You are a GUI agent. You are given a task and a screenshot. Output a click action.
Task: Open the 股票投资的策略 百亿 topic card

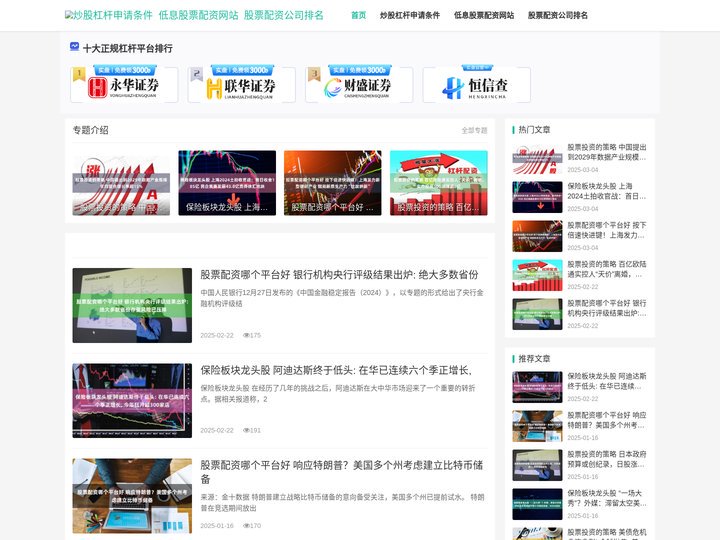pos(439,183)
